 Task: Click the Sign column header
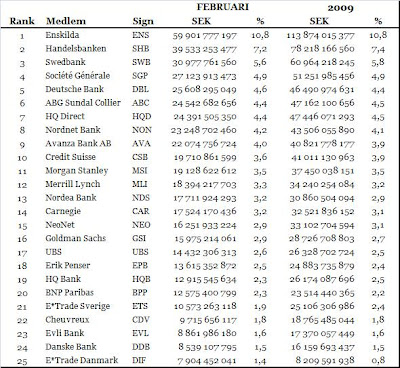pos(143,21)
